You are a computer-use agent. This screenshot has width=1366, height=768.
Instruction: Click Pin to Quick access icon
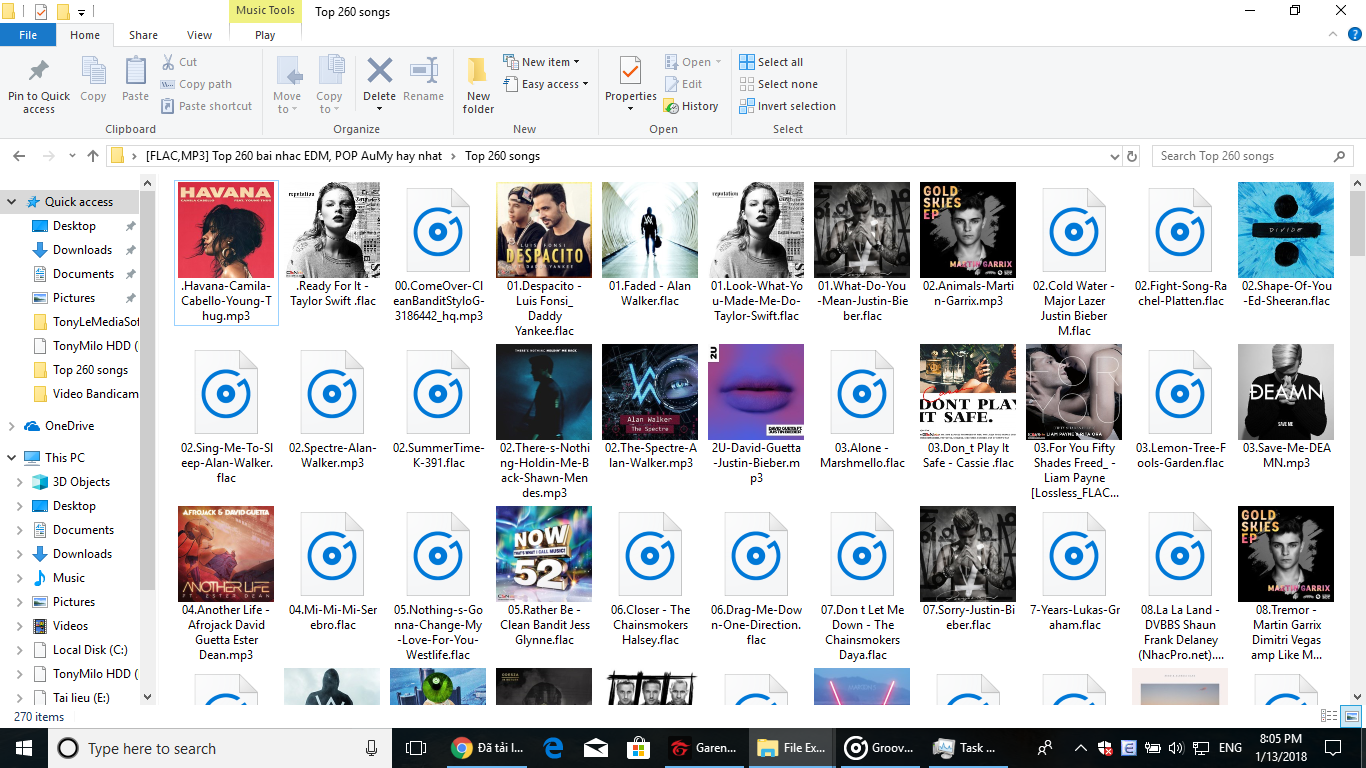39,85
